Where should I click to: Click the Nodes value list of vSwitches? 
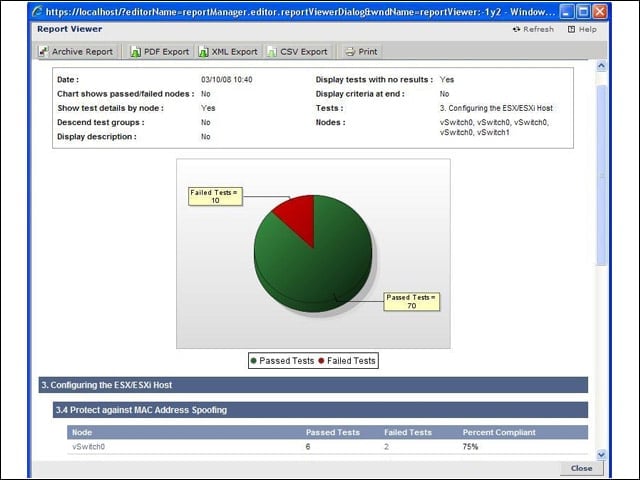click(494, 127)
